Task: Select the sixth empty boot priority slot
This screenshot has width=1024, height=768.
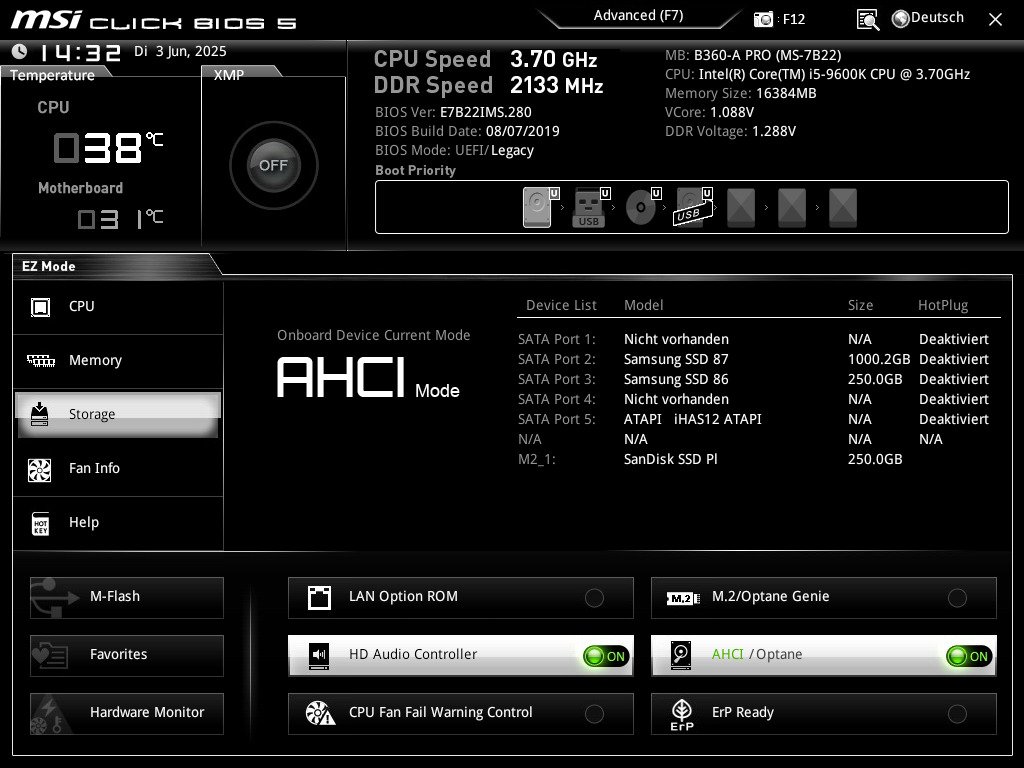Action: pyautogui.click(x=792, y=208)
